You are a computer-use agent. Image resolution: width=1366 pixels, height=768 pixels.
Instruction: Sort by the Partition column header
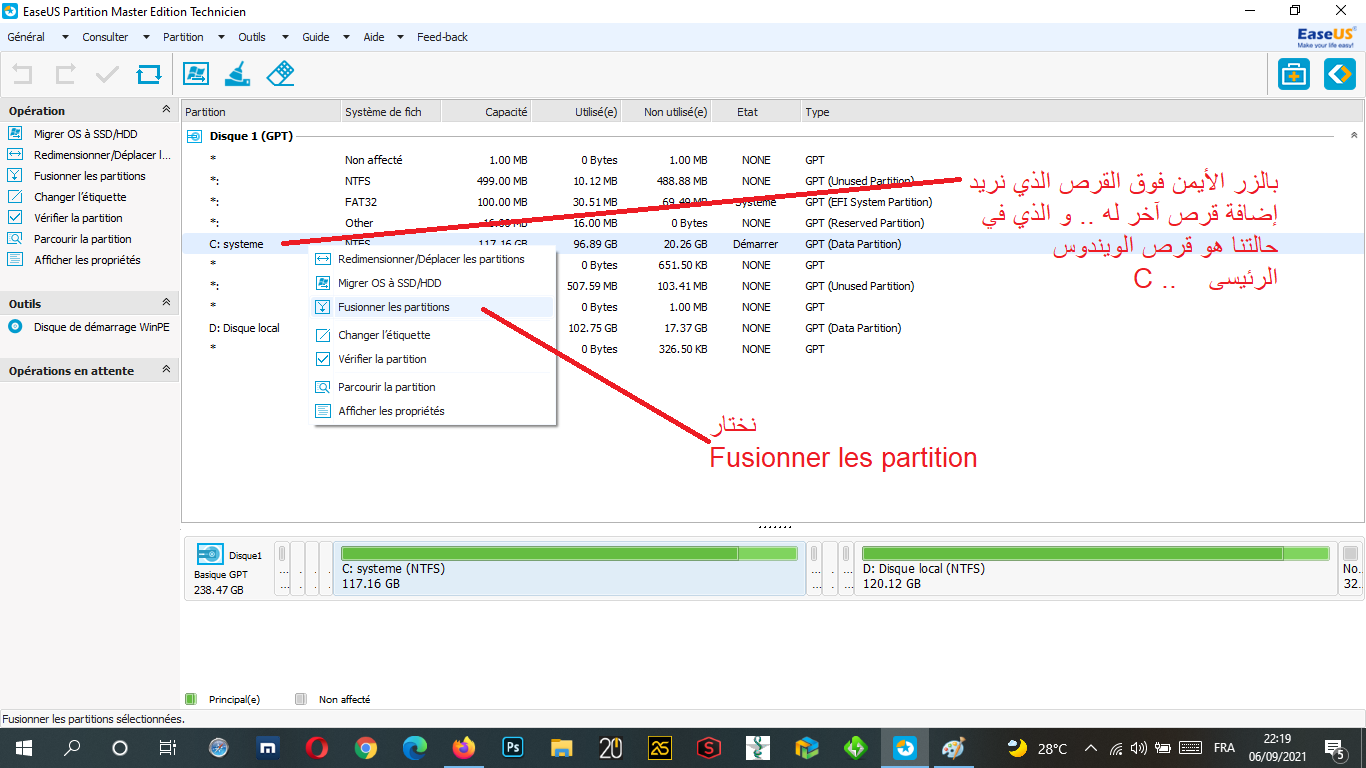(261, 112)
